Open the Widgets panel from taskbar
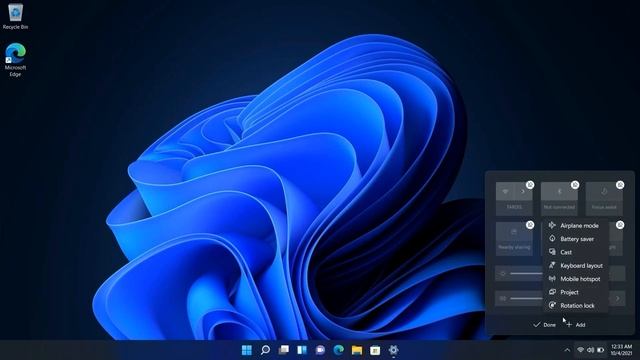This screenshot has width=640, height=360. click(x=302, y=350)
